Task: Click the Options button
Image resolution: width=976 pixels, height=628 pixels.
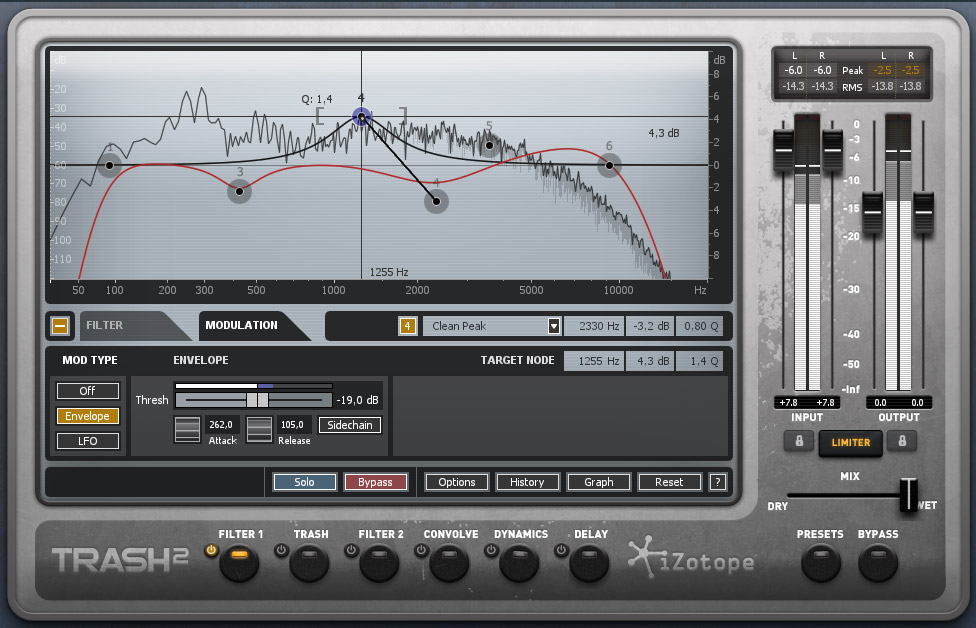Action: pyautogui.click(x=456, y=482)
